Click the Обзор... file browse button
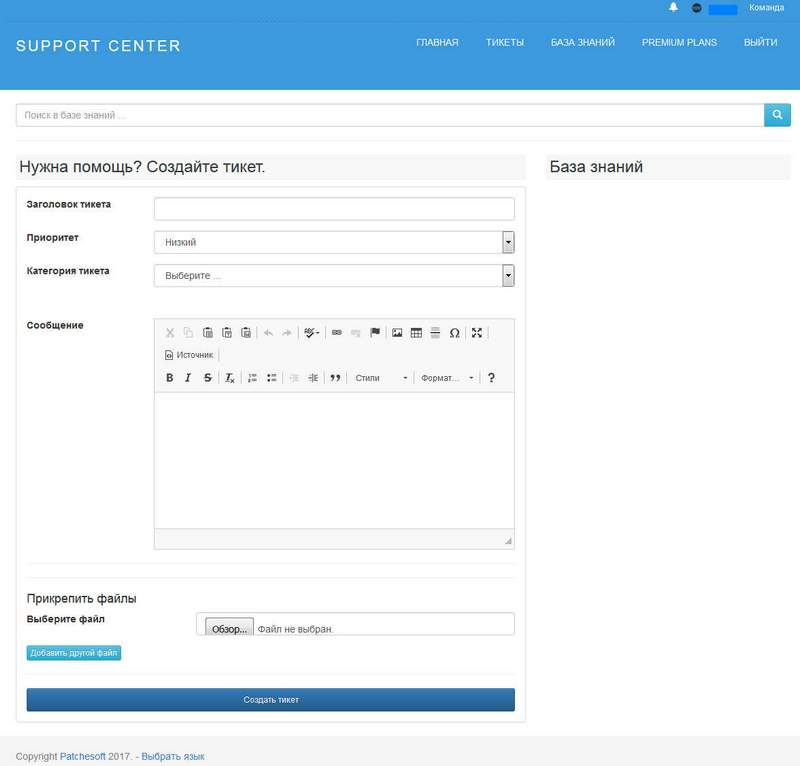This screenshot has width=800, height=766. (229, 628)
